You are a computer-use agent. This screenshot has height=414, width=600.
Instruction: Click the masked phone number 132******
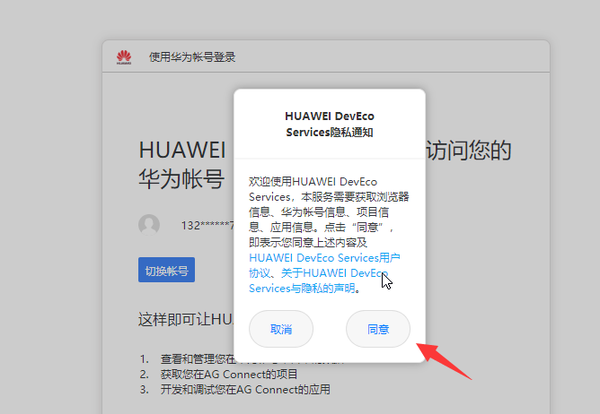(207, 225)
